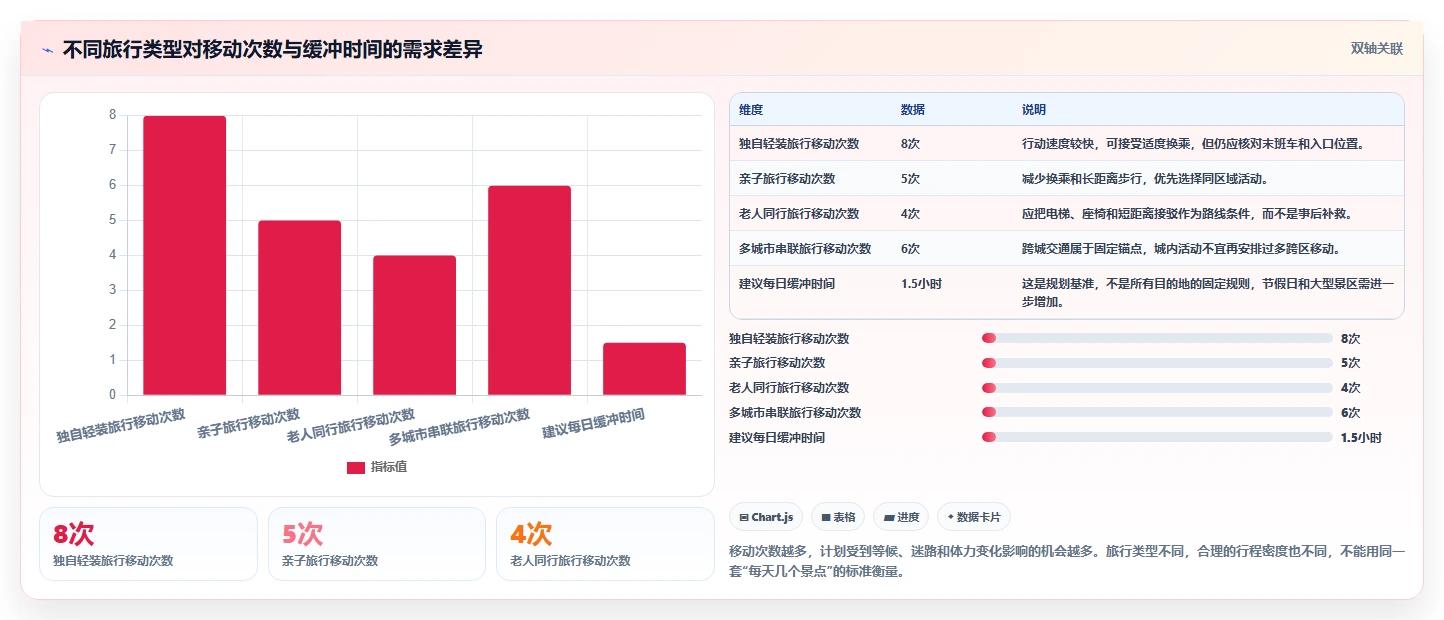Click the 多城市串联旅行移动次数 progress bar
The height and width of the screenshot is (620, 1444).
1157,412
